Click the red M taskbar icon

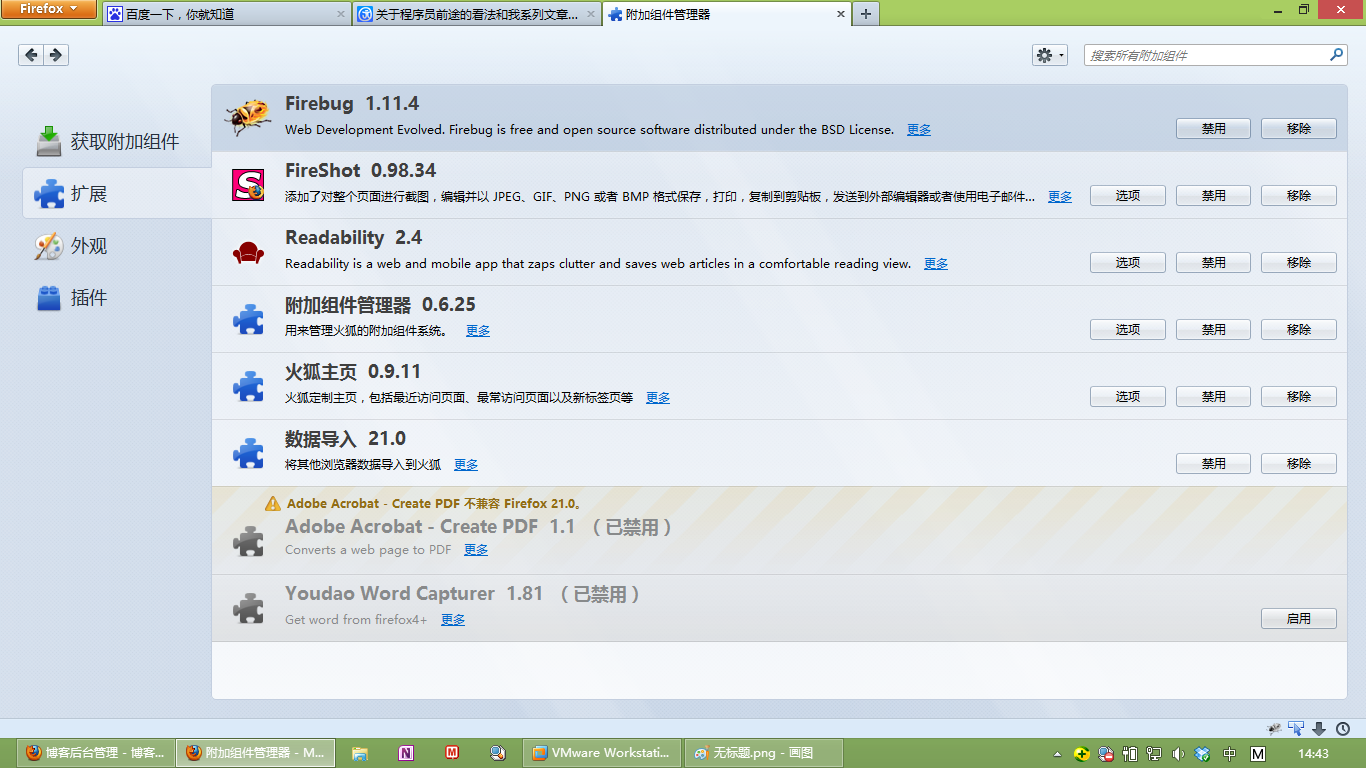click(452, 753)
